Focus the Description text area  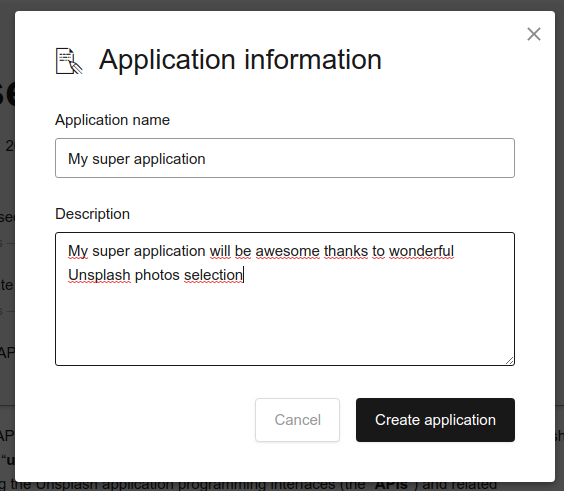click(x=285, y=299)
